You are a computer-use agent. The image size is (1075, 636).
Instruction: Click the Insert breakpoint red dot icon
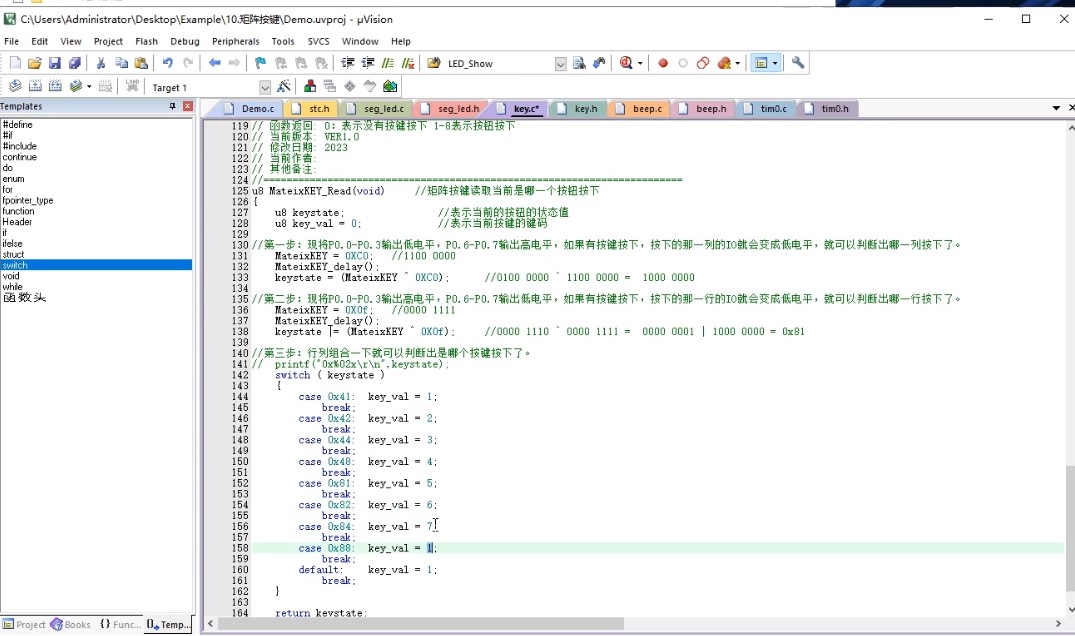663,63
